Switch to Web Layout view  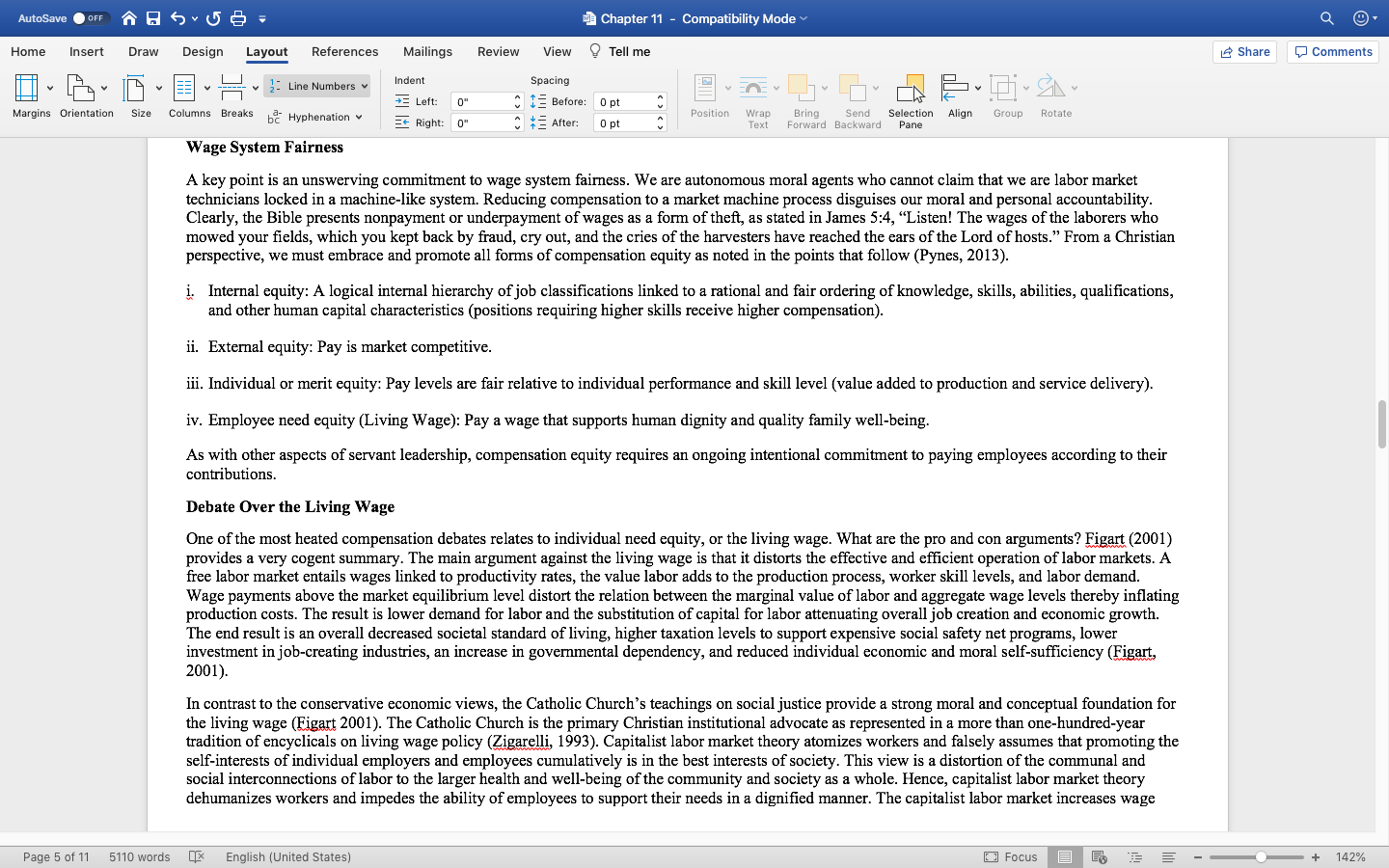pyautogui.click(x=1099, y=856)
